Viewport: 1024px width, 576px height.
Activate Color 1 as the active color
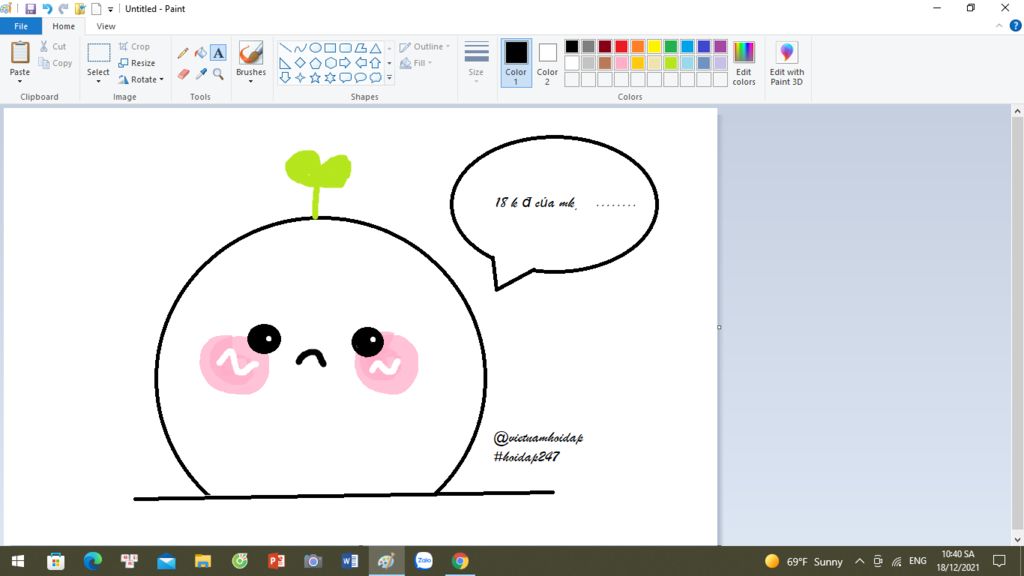pyautogui.click(x=516, y=63)
